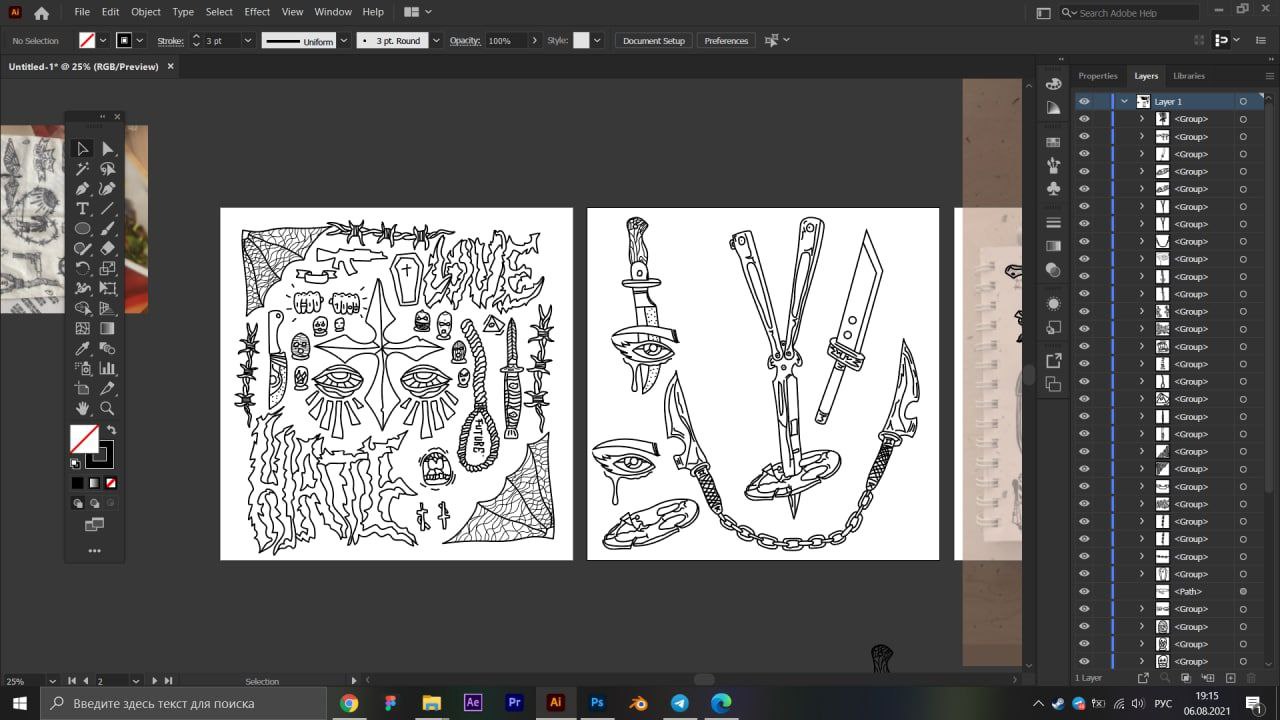Select the Shape Builder tool

point(83,309)
